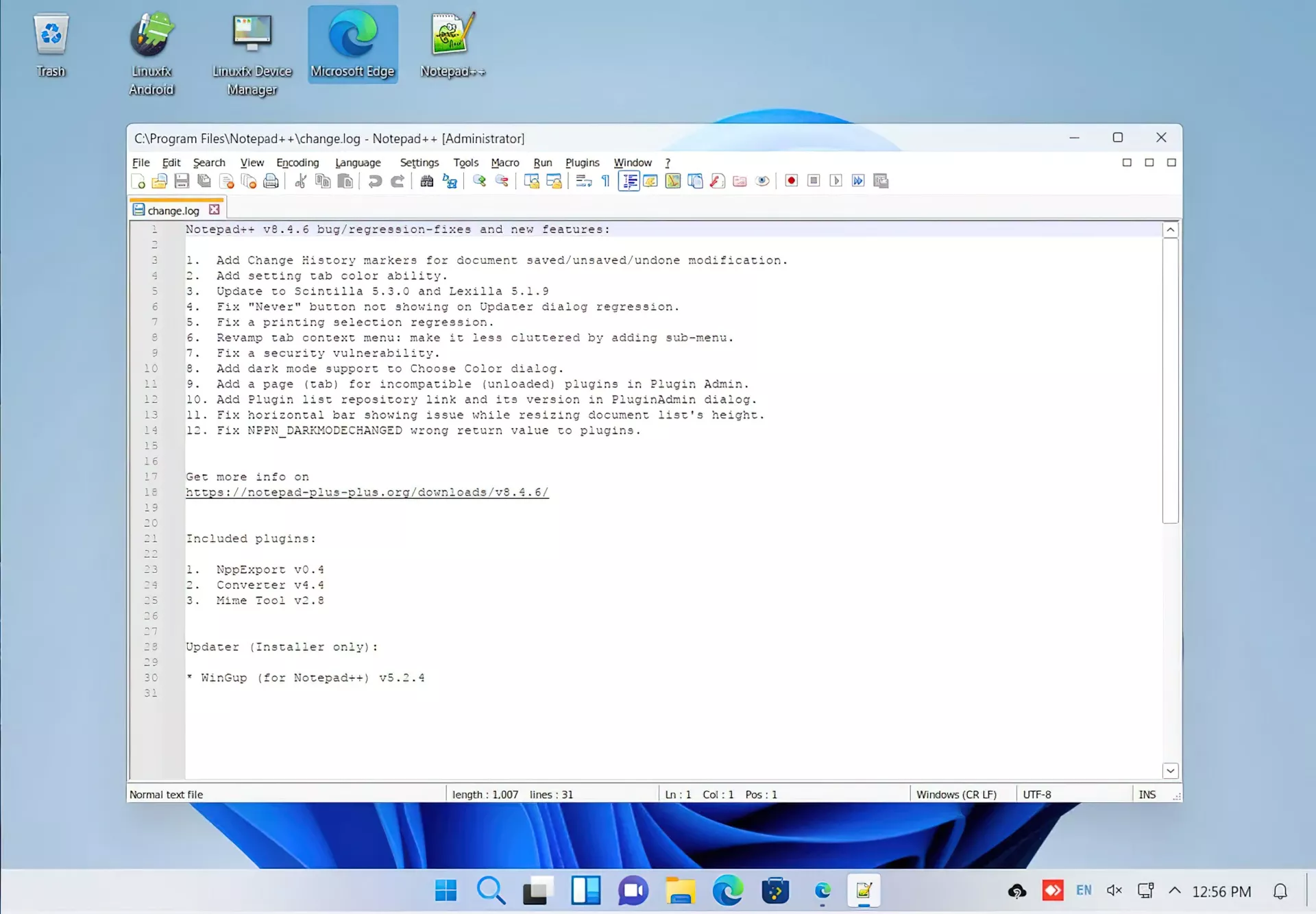1316x914 pixels.
Task: Follow the notepad-plus-plus.org downloads link
Action: (x=367, y=493)
